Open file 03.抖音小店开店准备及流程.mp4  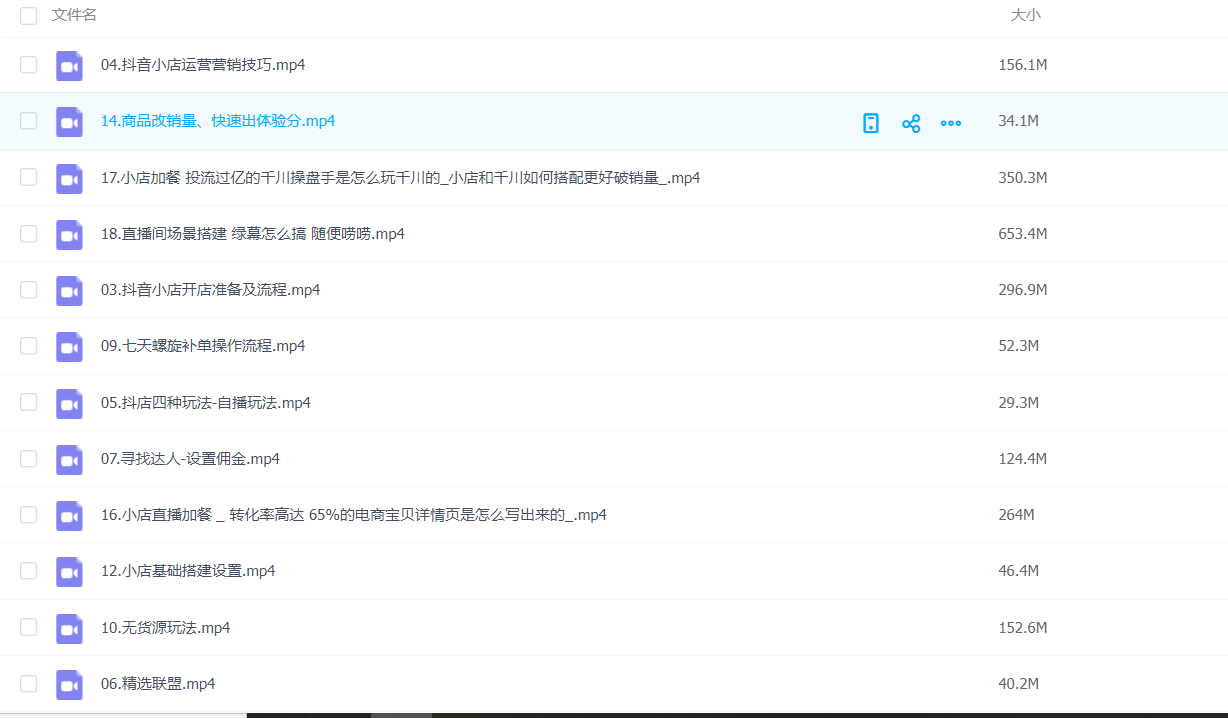[211, 290]
